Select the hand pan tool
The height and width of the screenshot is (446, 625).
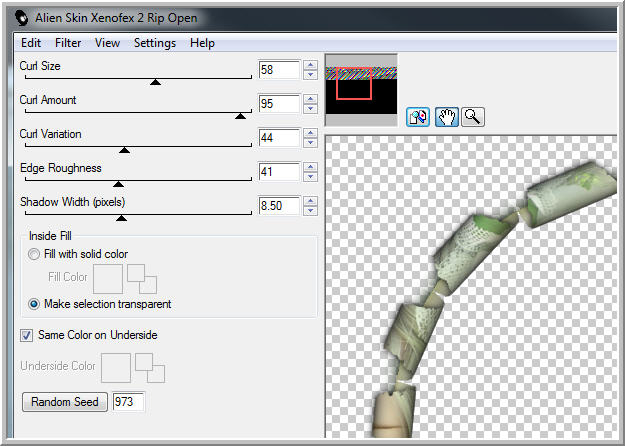446,117
